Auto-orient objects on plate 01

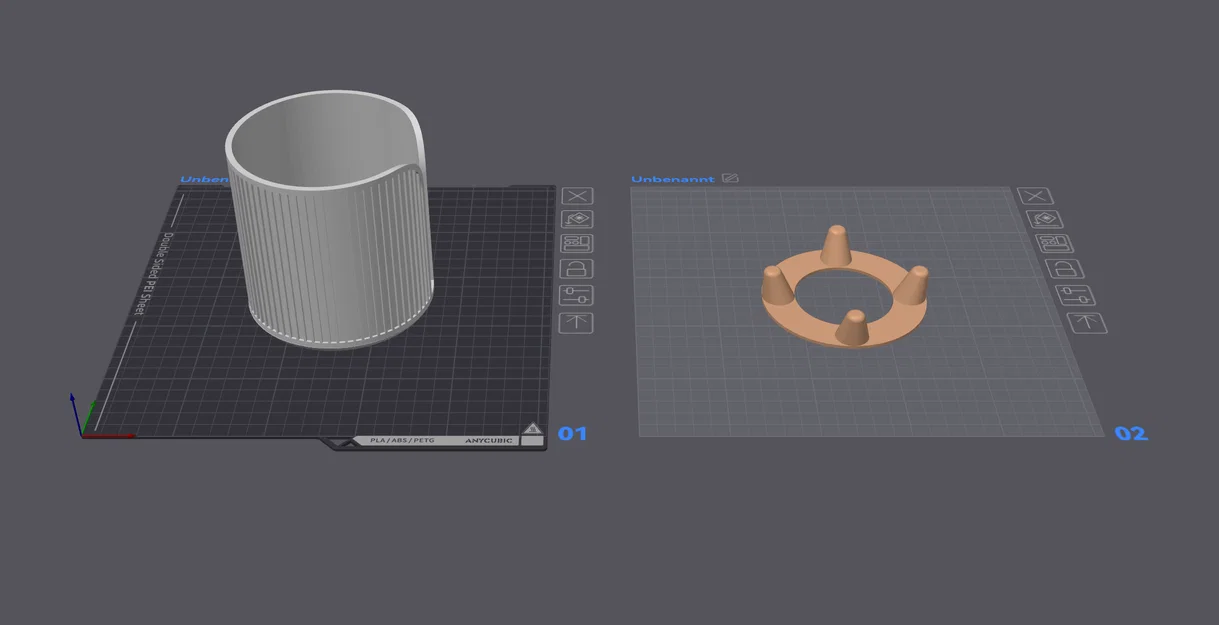(577, 220)
